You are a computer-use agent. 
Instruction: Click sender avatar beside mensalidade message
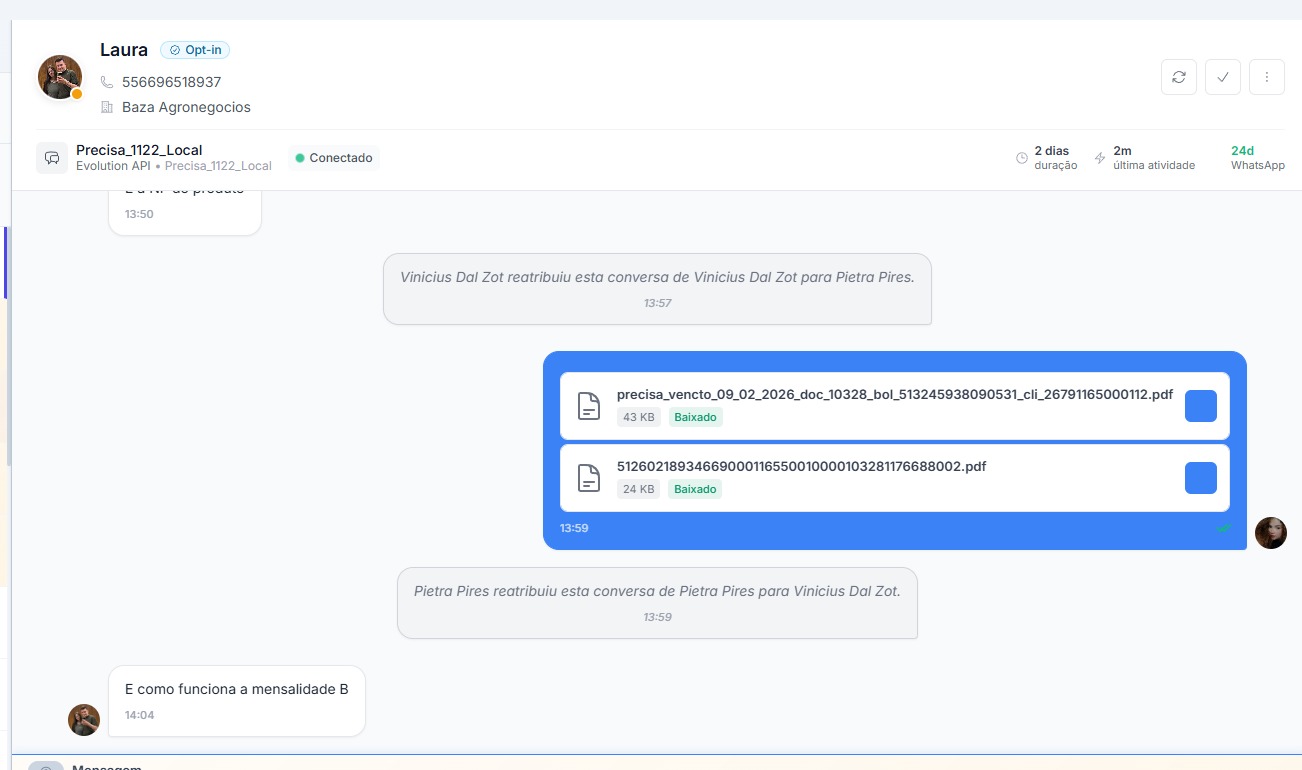(84, 720)
